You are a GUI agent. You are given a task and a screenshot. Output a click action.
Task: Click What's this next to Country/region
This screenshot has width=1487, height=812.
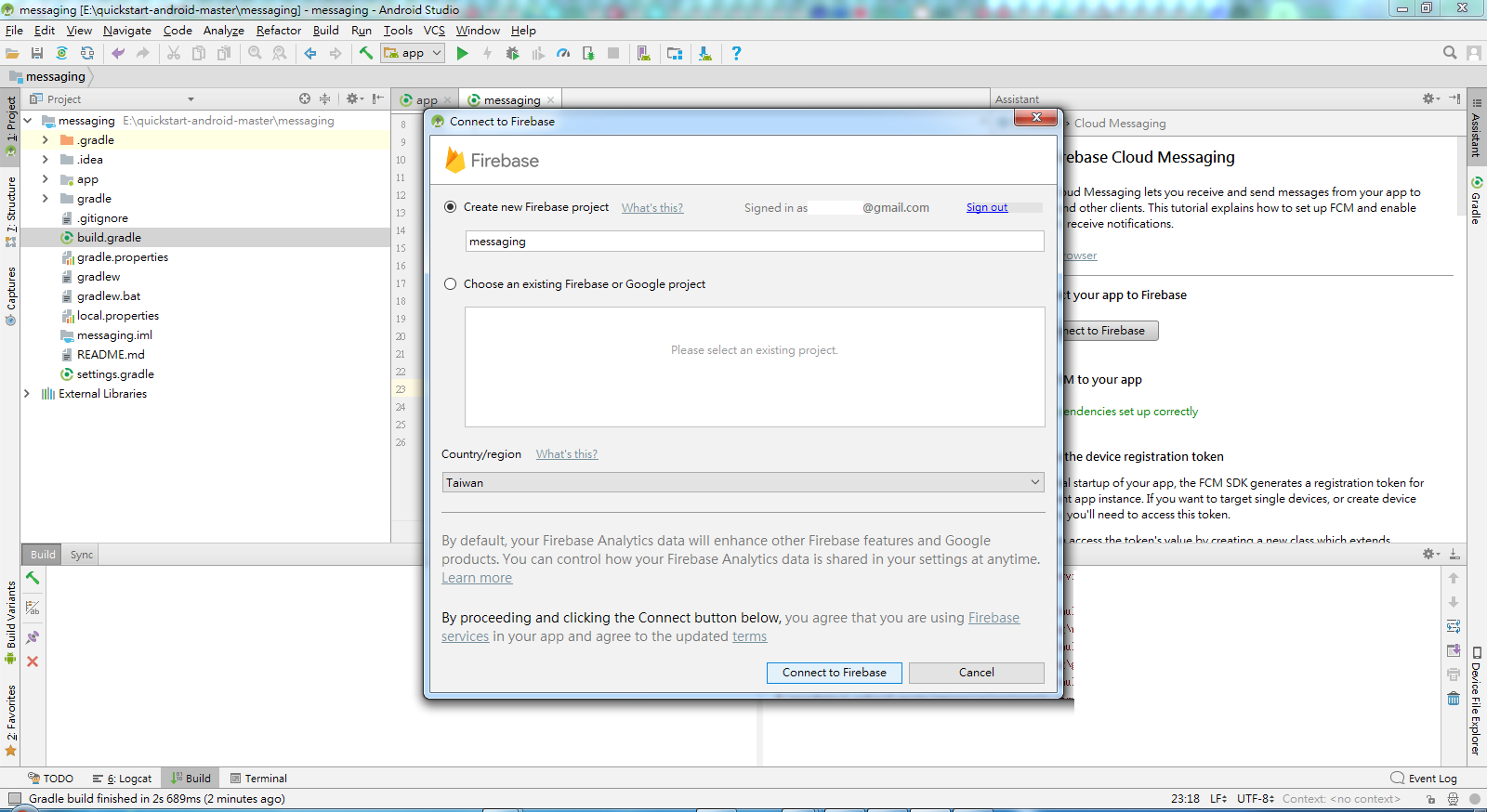(567, 454)
